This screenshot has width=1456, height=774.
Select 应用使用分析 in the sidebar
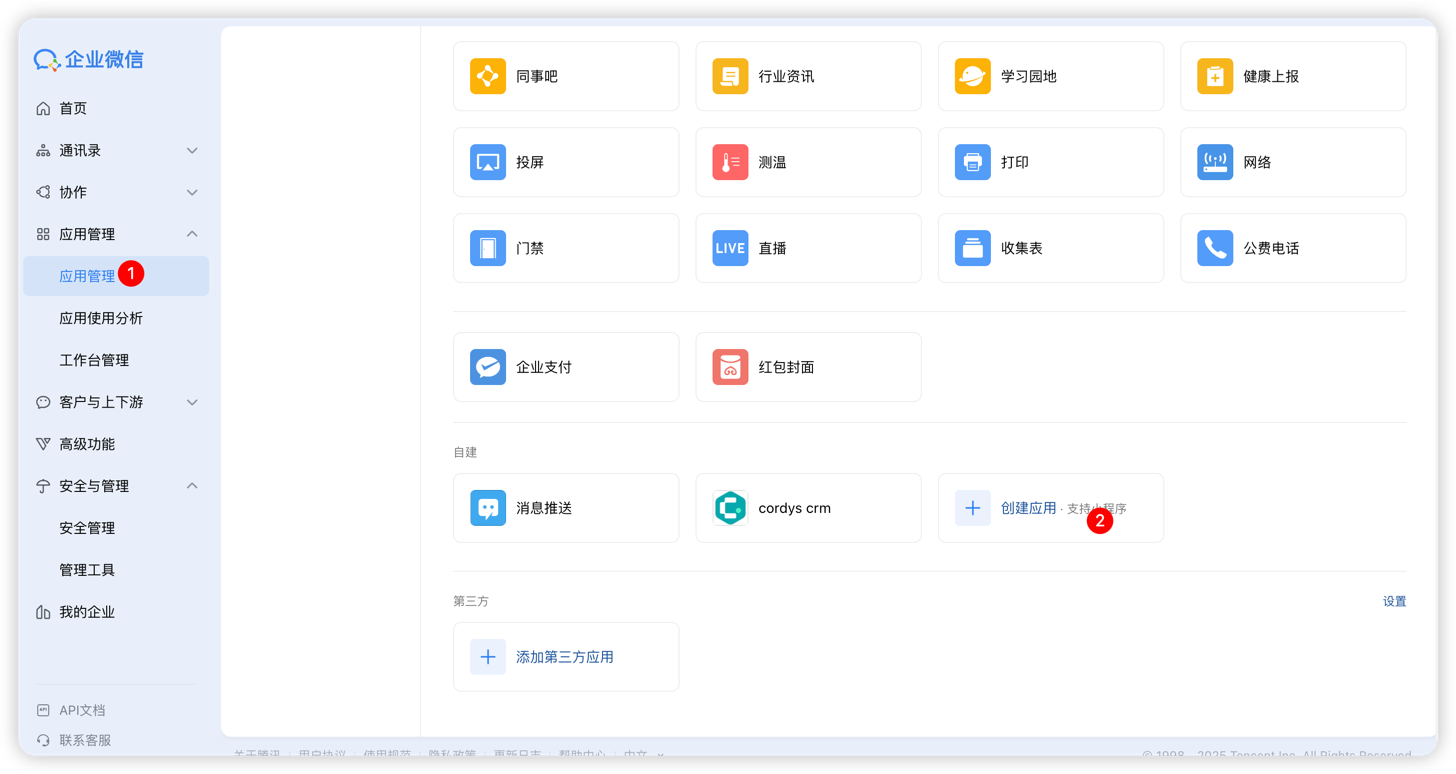coord(101,318)
